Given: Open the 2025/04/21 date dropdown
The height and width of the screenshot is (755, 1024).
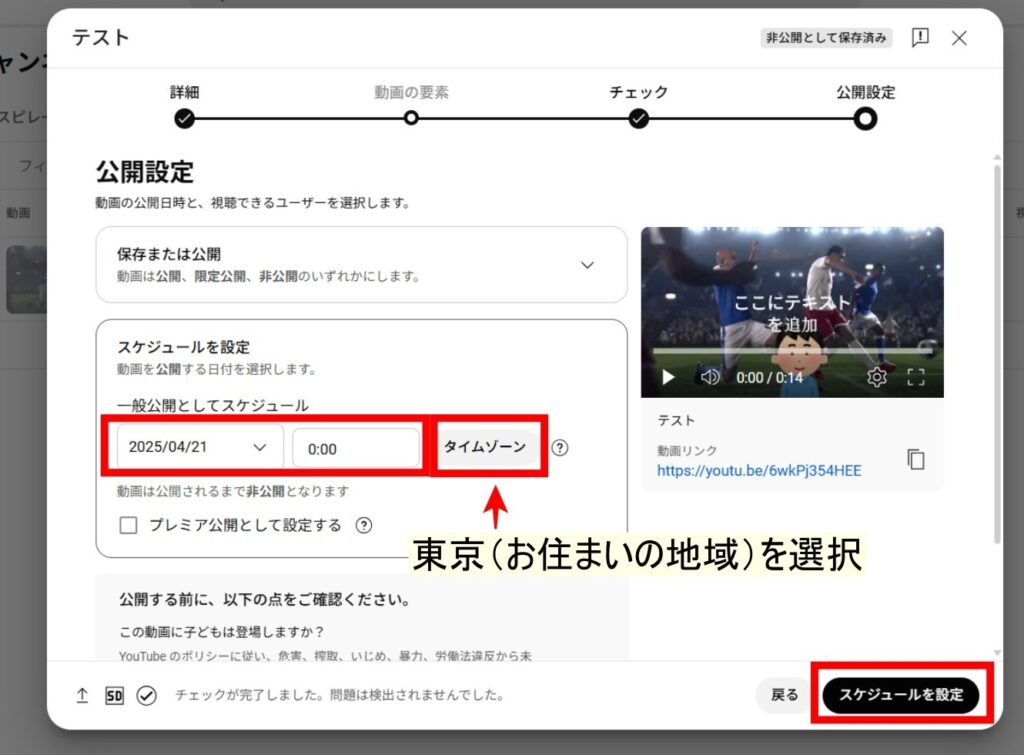Looking at the screenshot, I should pyautogui.click(x=200, y=447).
